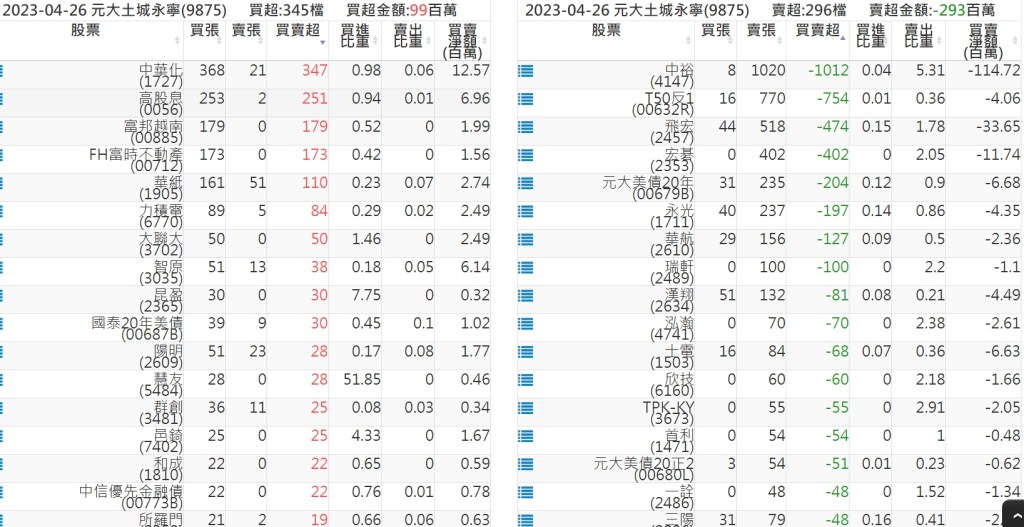Open the list icon for T50反1 (00632R)
1024x527 pixels.
(x=525, y=99)
